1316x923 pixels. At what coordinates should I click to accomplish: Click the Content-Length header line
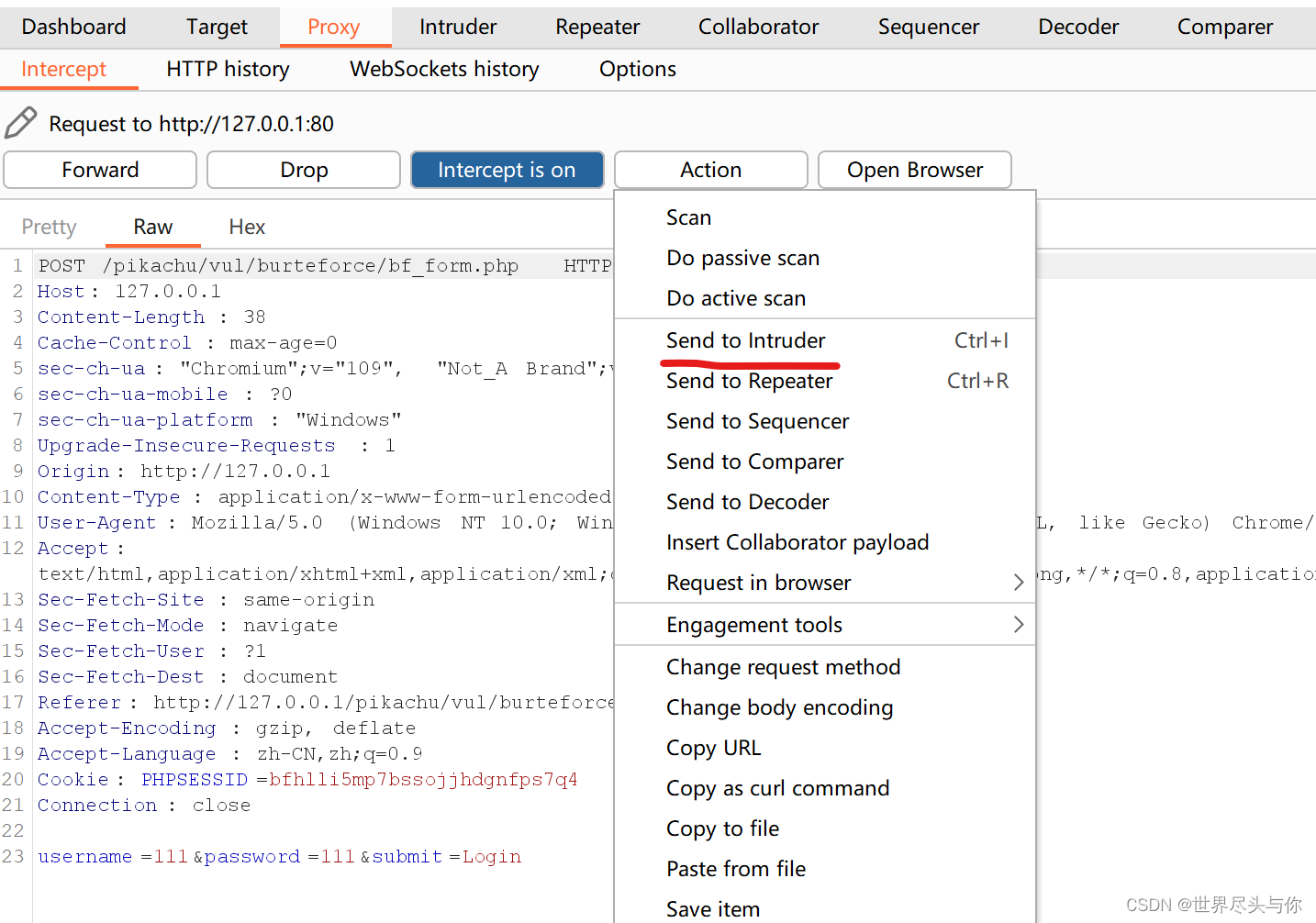tap(151, 317)
